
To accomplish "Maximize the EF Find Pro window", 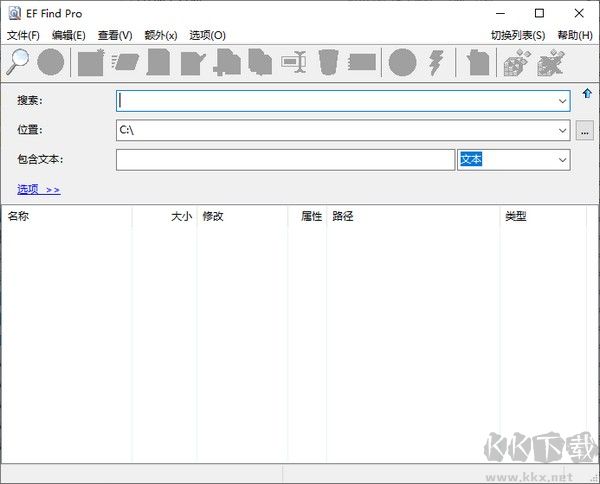I will point(539,13).
